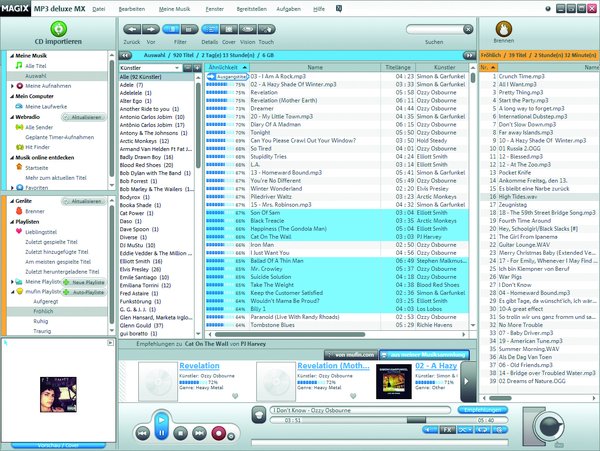Switch to Vision view
Image resolution: width=600 pixels, height=451 pixels.
(x=248, y=29)
